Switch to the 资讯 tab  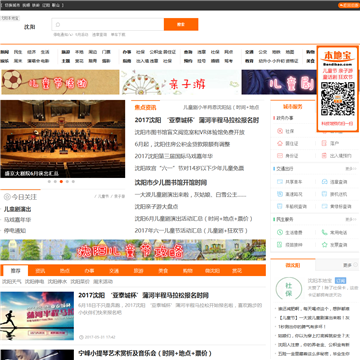[40, 271]
